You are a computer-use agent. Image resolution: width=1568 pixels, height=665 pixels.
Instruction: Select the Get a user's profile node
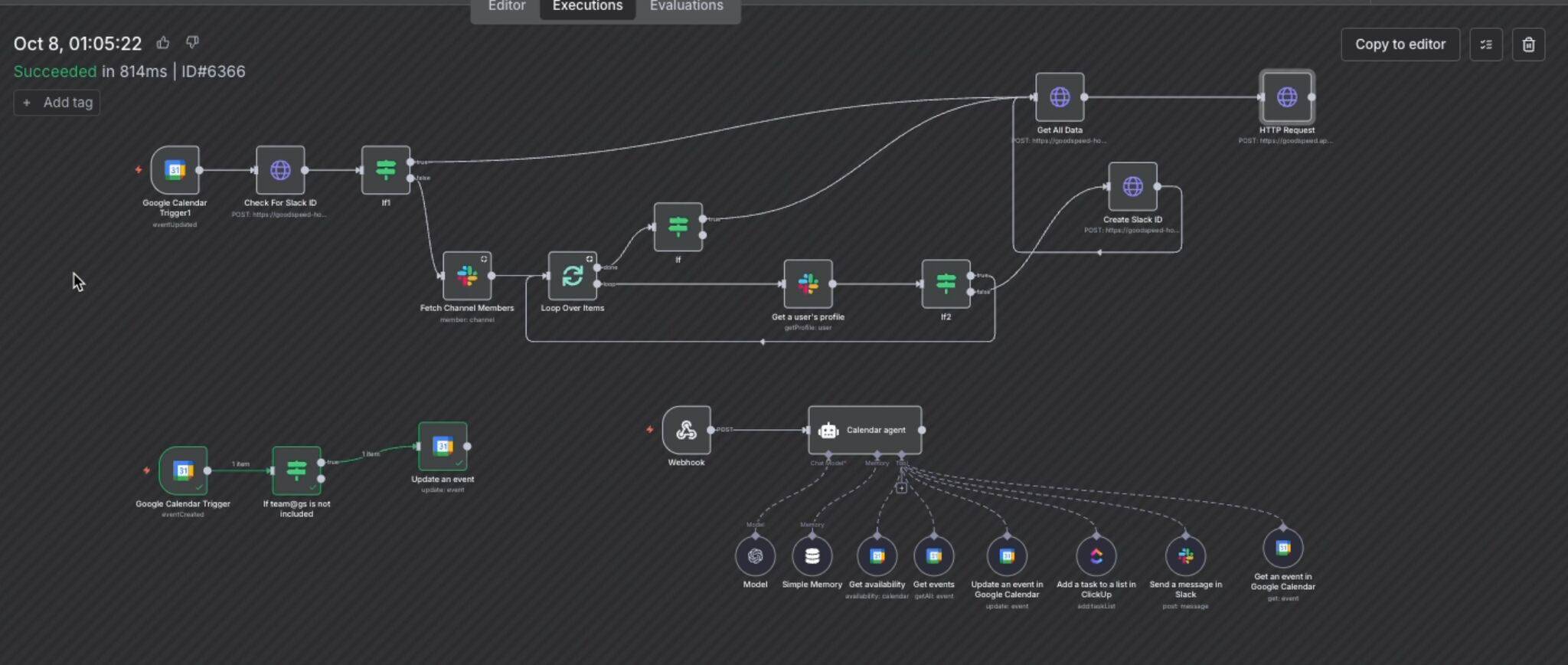point(808,284)
